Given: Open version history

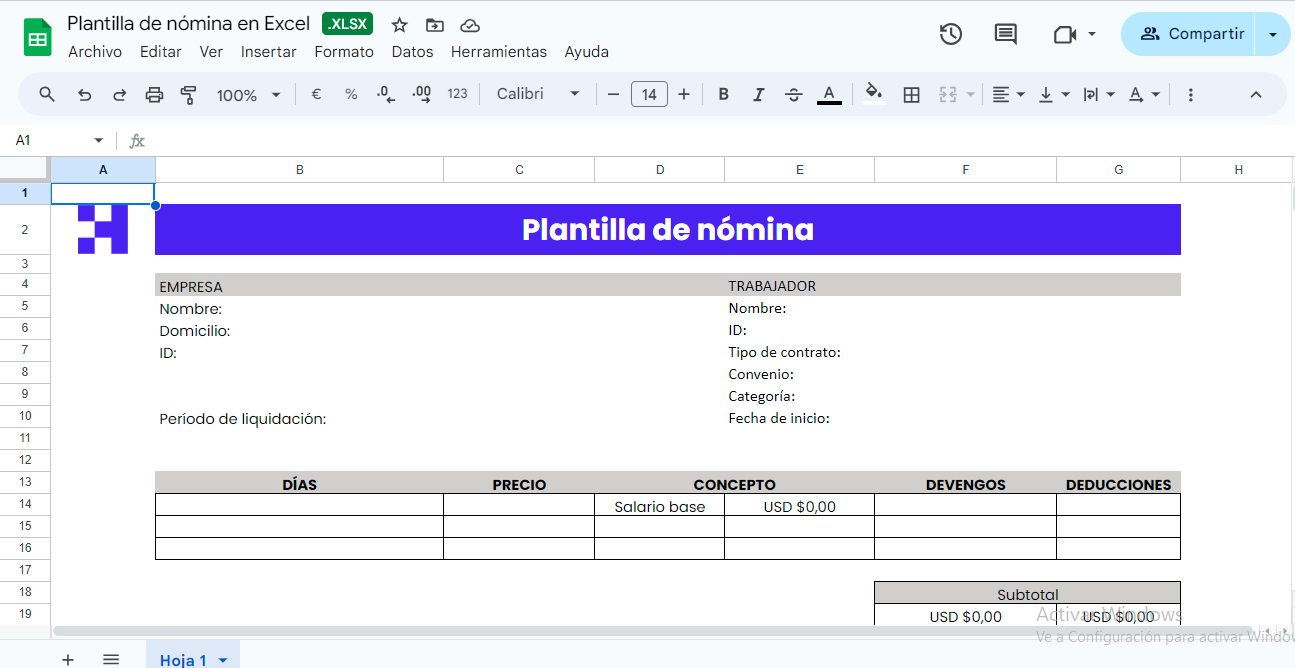Looking at the screenshot, I should 951,33.
